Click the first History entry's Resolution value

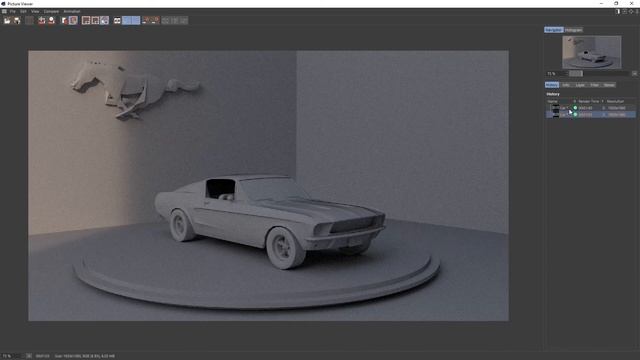click(x=617, y=108)
